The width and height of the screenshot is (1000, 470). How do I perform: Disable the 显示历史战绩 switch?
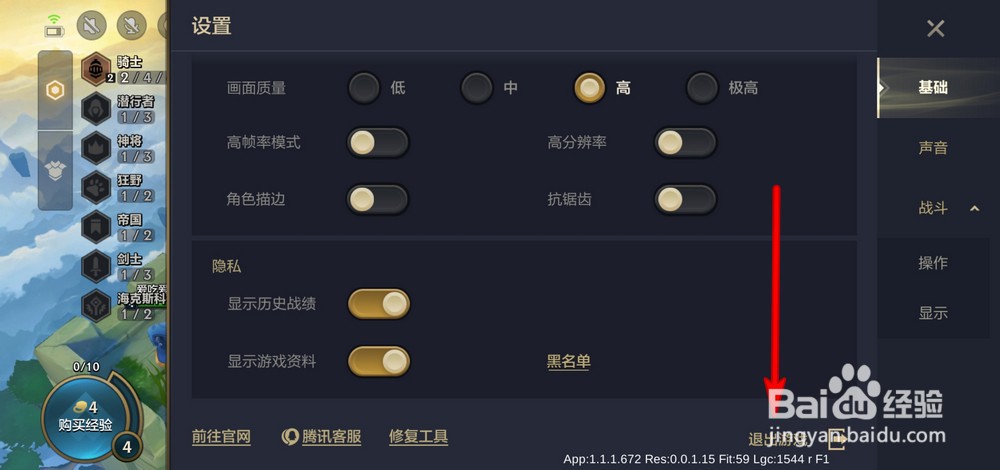coord(379,304)
